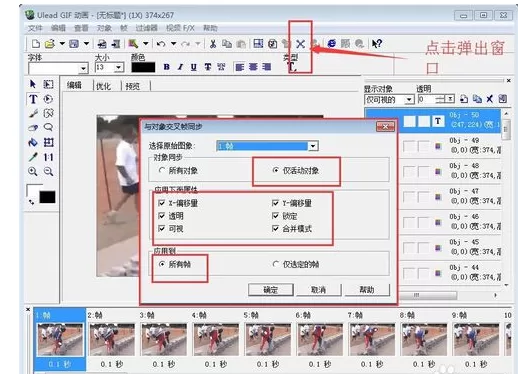Open the 大小 font size dropdown

(x=119, y=68)
